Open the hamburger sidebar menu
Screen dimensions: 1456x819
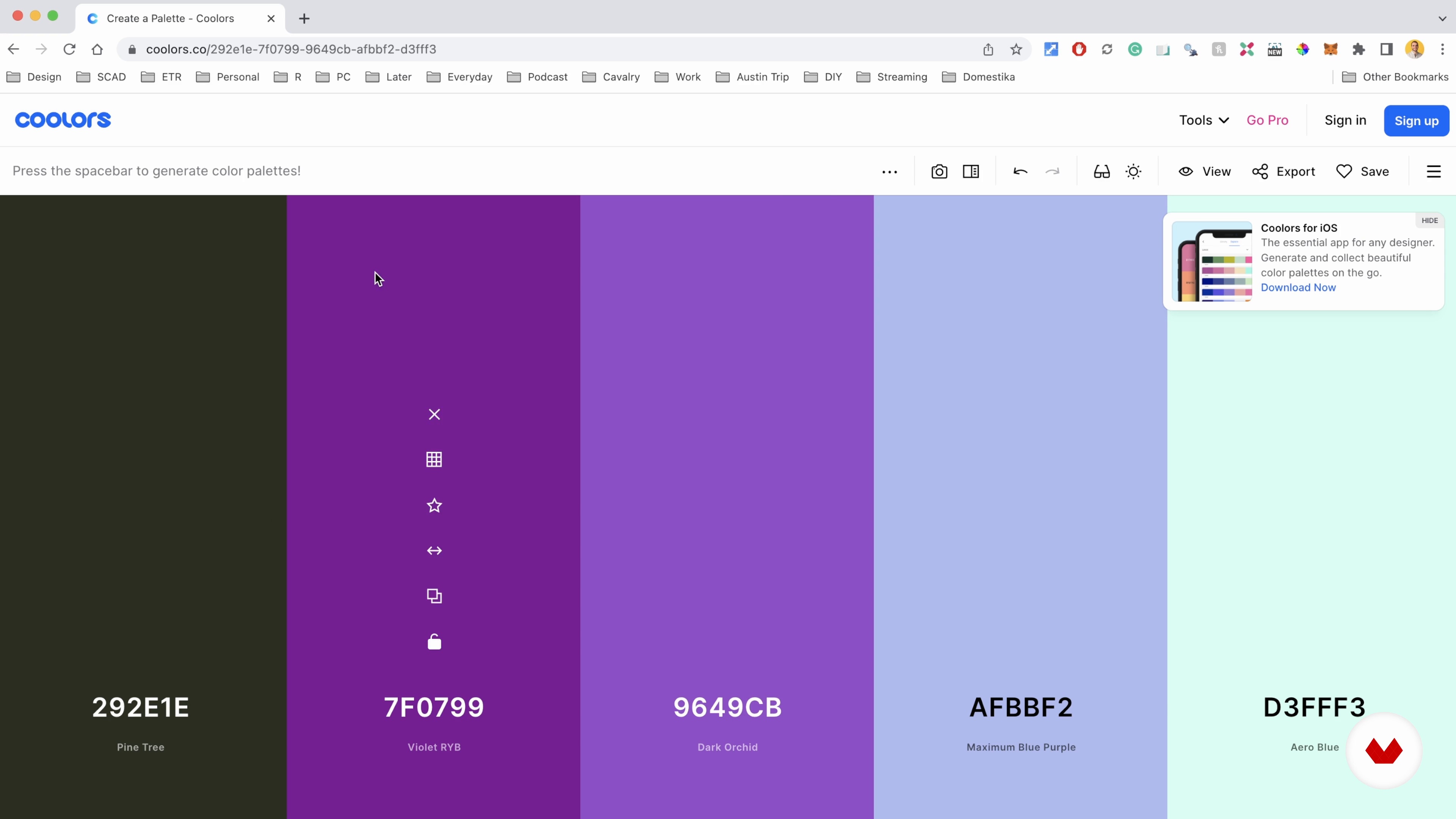(x=1434, y=171)
